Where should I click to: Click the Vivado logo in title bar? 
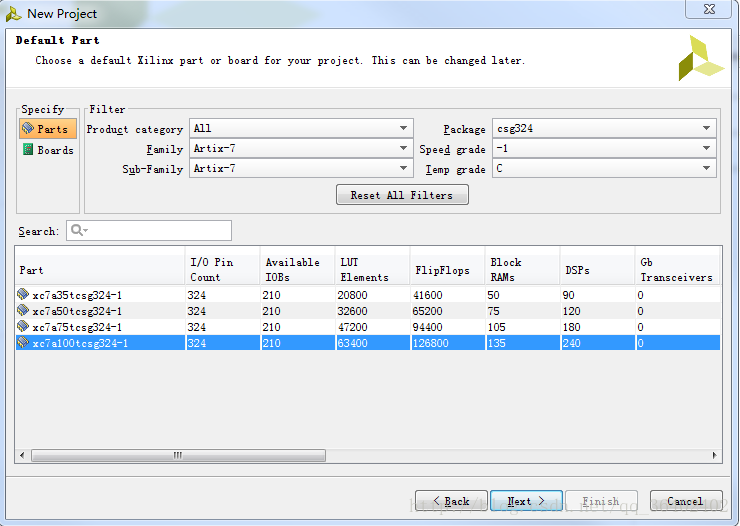click(14, 14)
